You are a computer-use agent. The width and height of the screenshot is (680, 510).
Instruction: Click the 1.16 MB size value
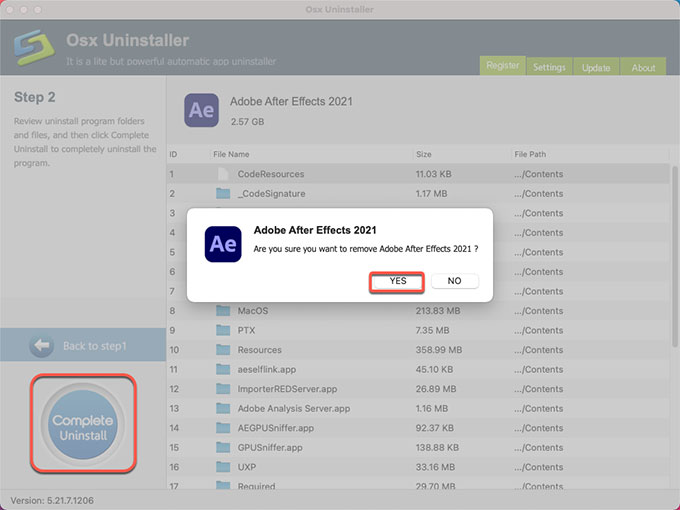pos(432,408)
